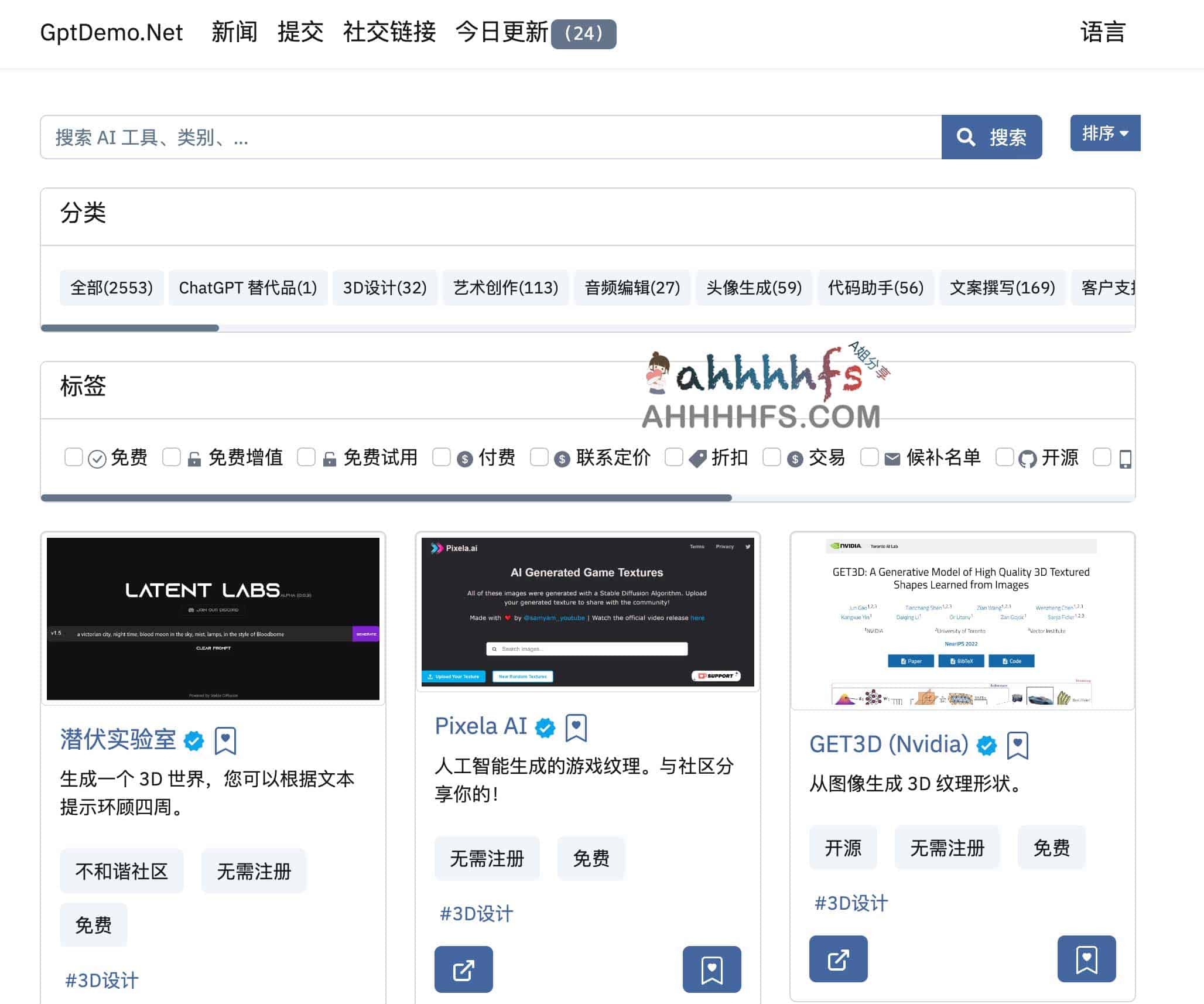Open the Pixela AI title link
This screenshot has width=1204, height=1004.
(481, 726)
